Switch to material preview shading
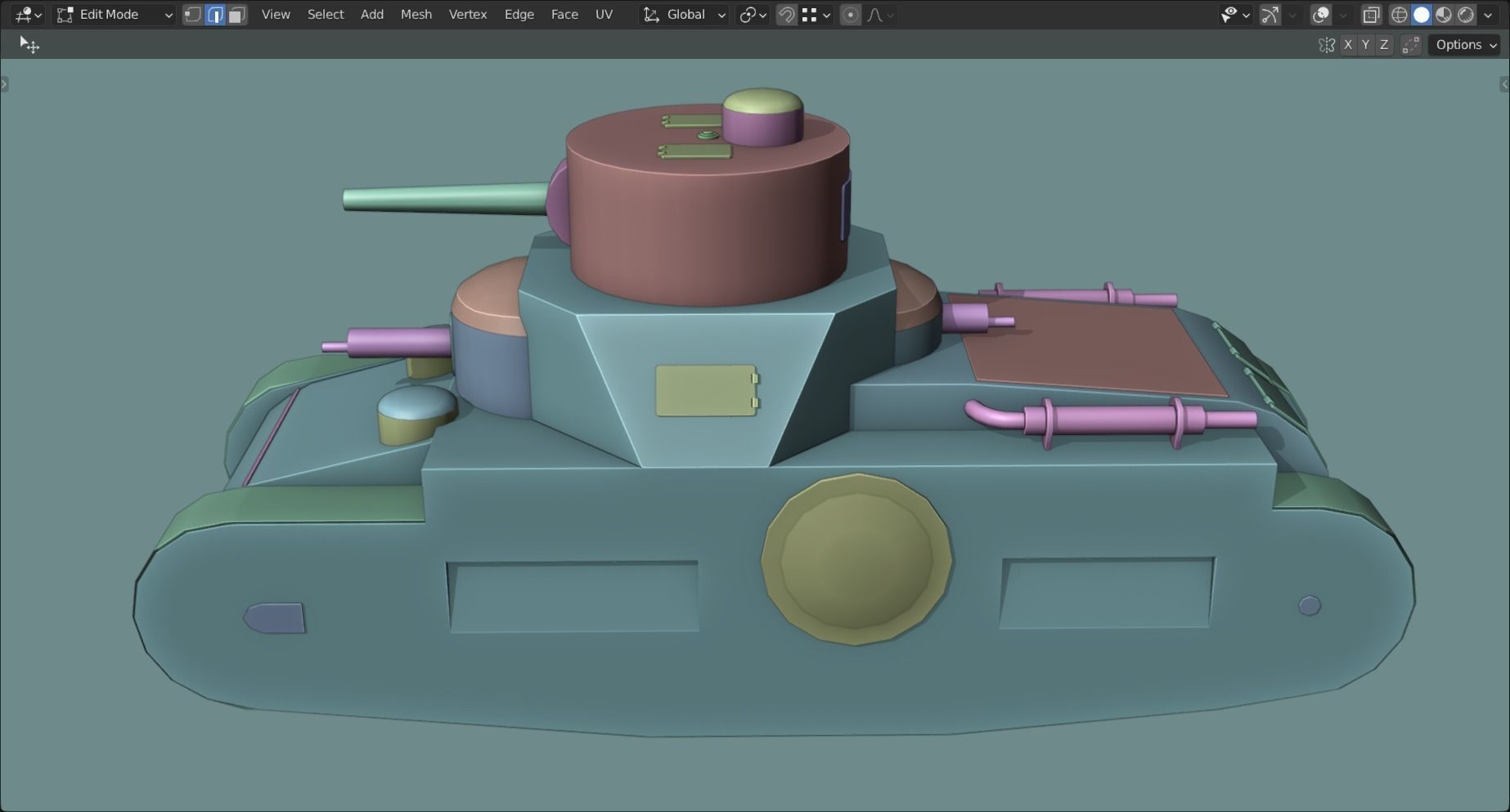The height and width of the screenshot is (812, 1510). coord(1444,15)
